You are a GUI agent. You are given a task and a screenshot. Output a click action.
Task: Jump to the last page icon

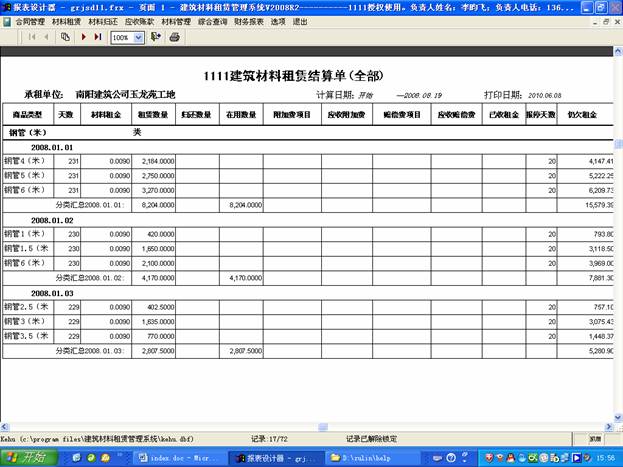tap(98, 36)
